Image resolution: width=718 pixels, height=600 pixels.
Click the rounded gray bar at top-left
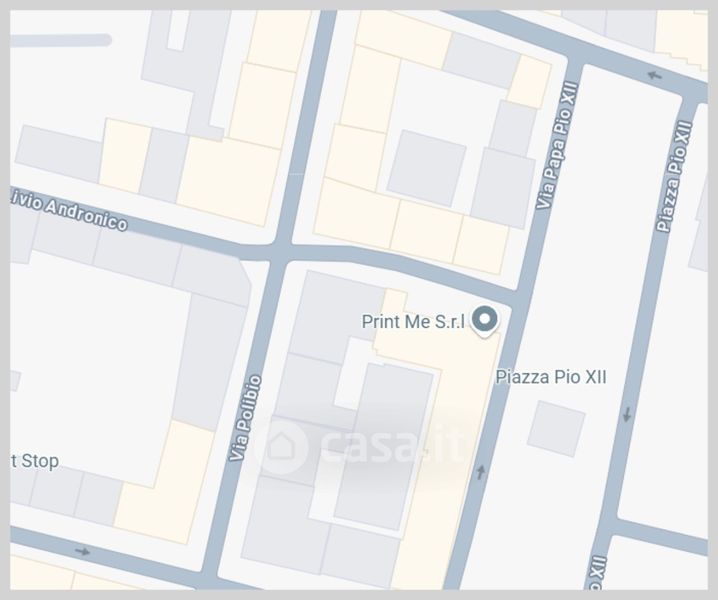pyautogui.click(x=61, y=40)
